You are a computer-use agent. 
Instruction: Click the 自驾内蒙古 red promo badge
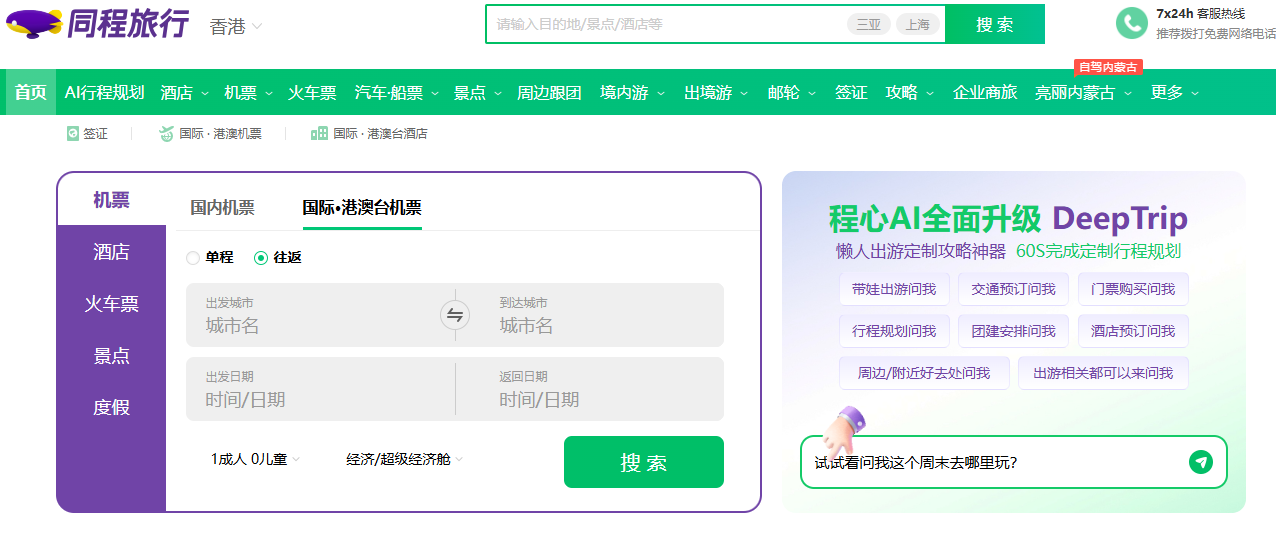(x=1108, y=67)
